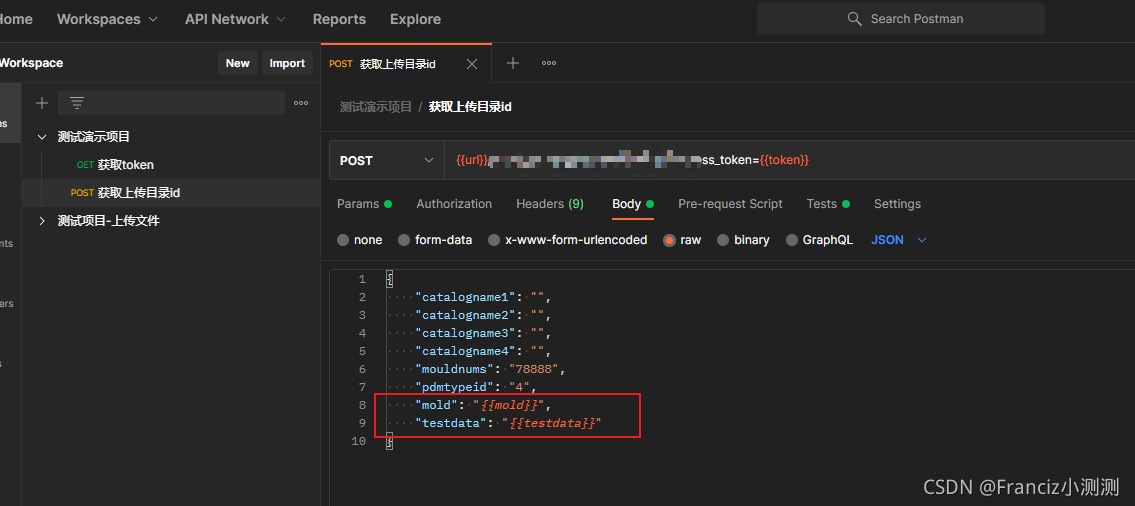Screen dimensions: 1135x506
Task: Click "catalogname1" key in editor
Action: pyautogui.click(x=468, y=297)
